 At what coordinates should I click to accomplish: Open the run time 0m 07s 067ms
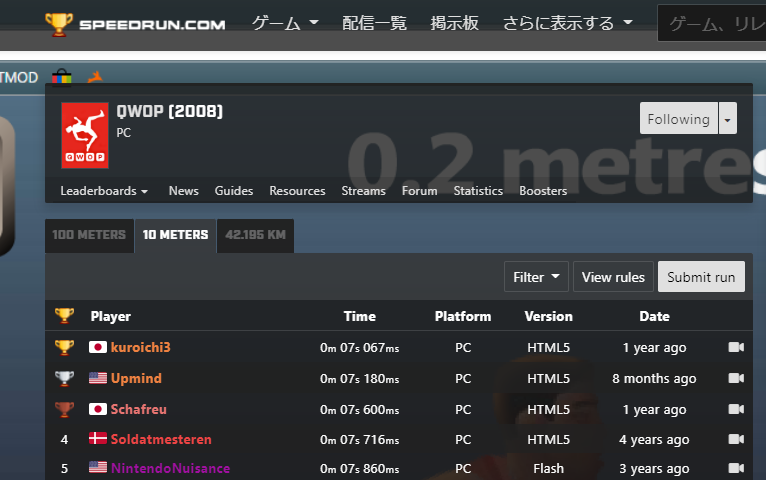[360, 348]
